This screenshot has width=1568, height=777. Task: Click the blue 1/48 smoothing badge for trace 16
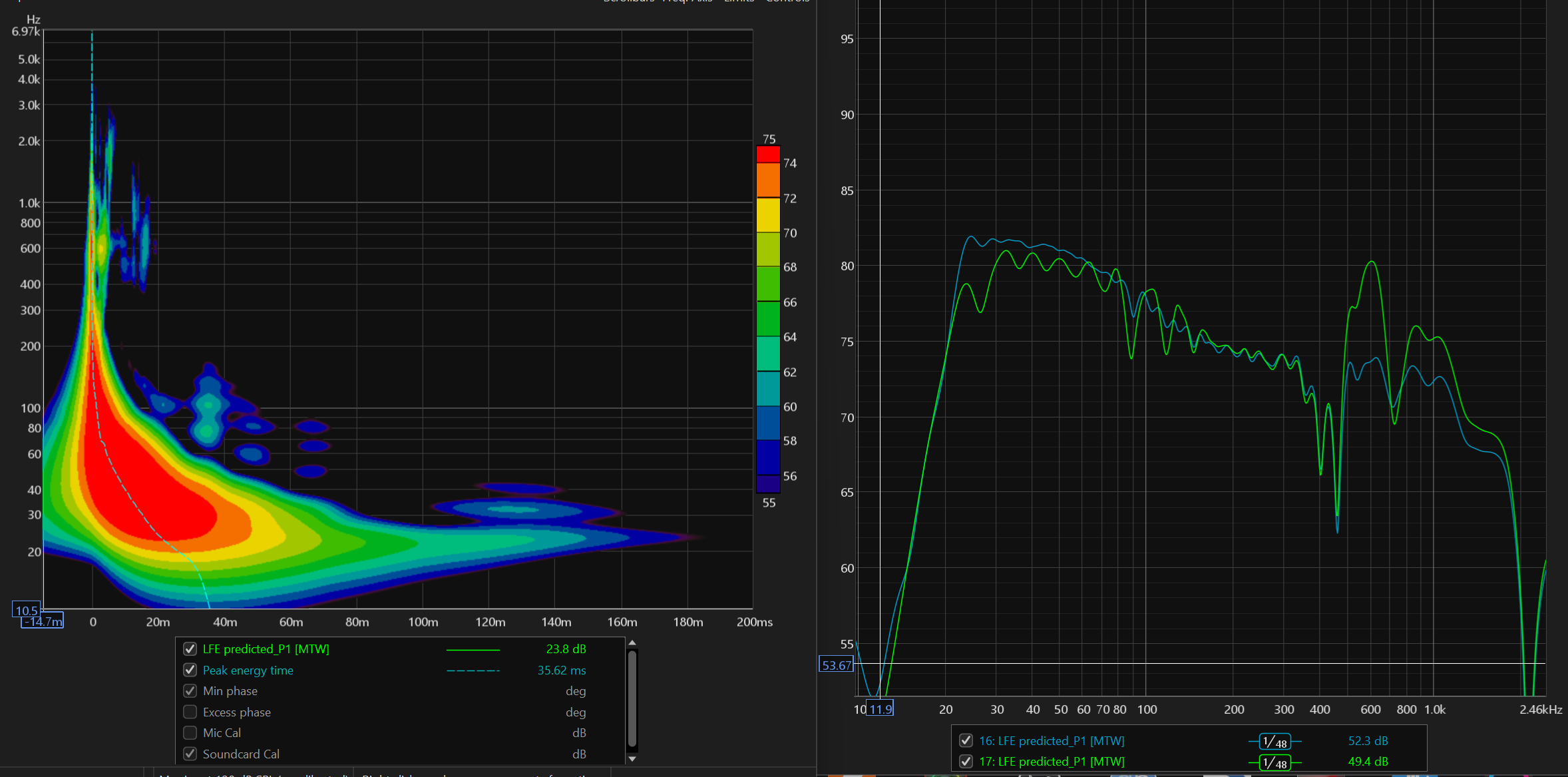1274,741
